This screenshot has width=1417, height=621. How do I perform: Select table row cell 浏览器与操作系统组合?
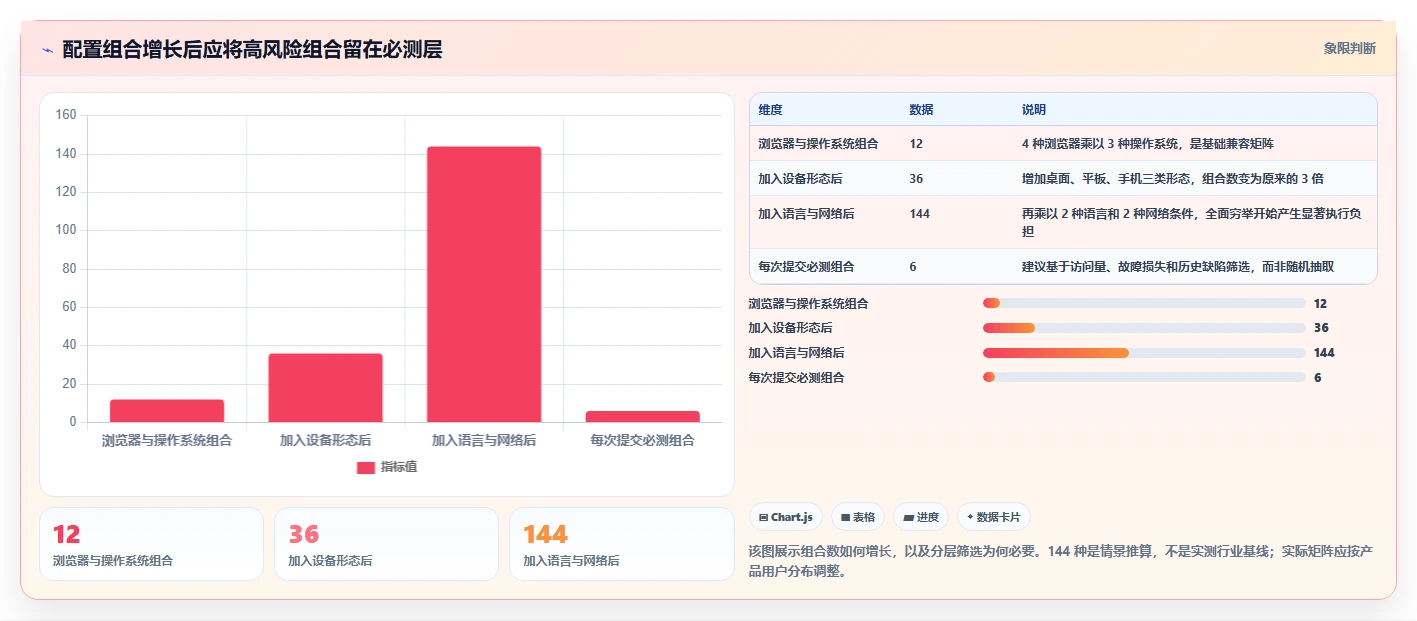coord(818,144)
